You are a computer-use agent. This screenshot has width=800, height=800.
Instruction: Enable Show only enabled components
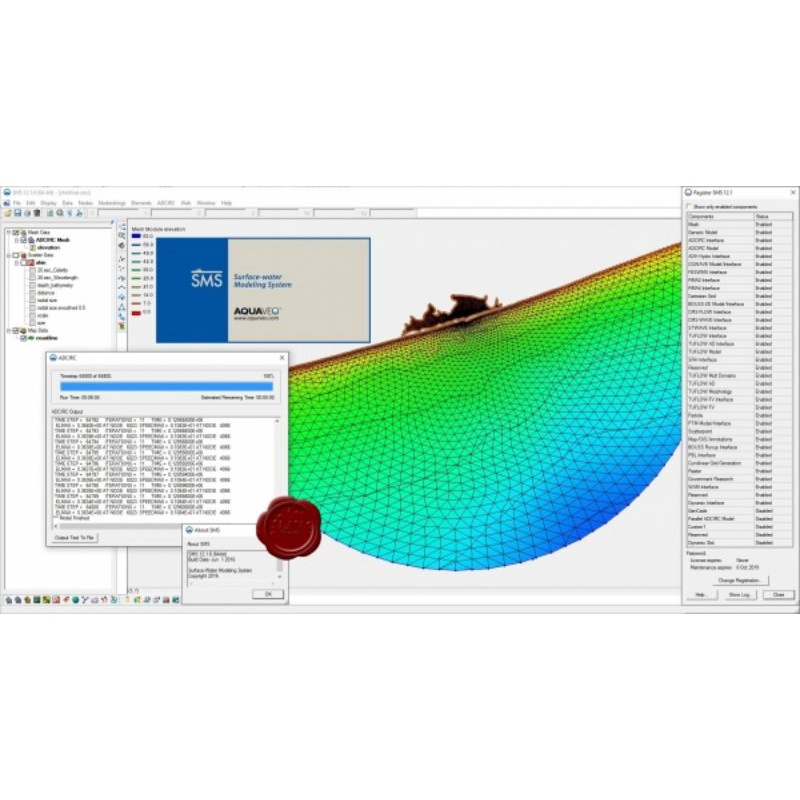pos(689,205)
